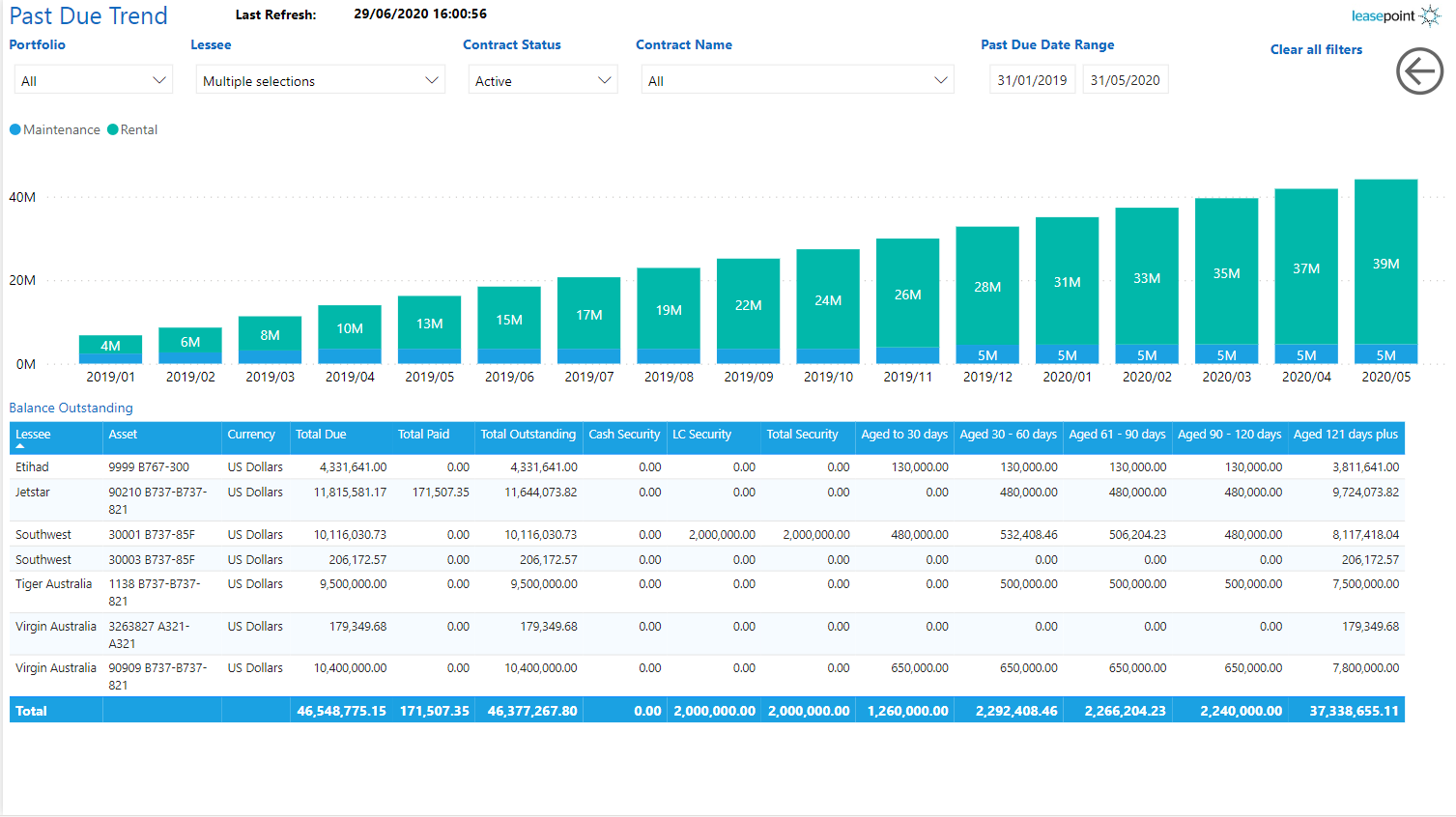1456x817 pixels.
Task: Click the 2019/06 Rental bar labeled 15M
Action: pos(509,319)
